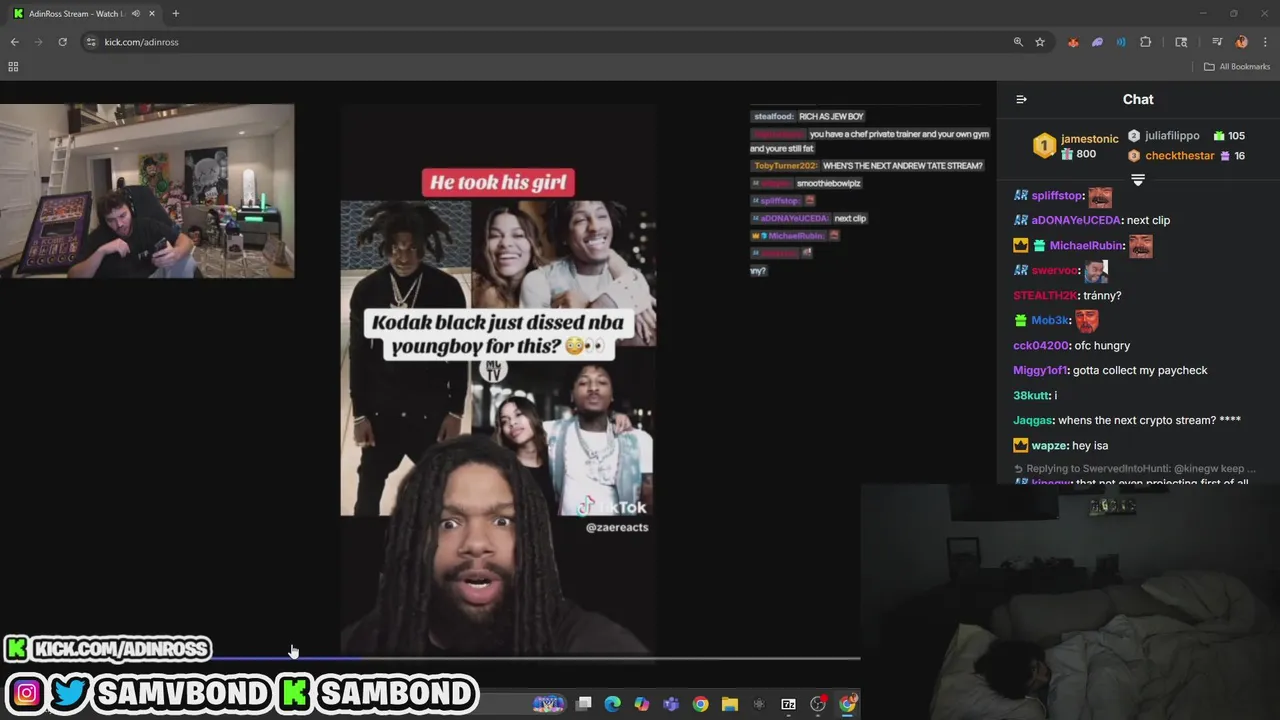Click the MichaelRubin username in chat

click(x=1086, y=245)
